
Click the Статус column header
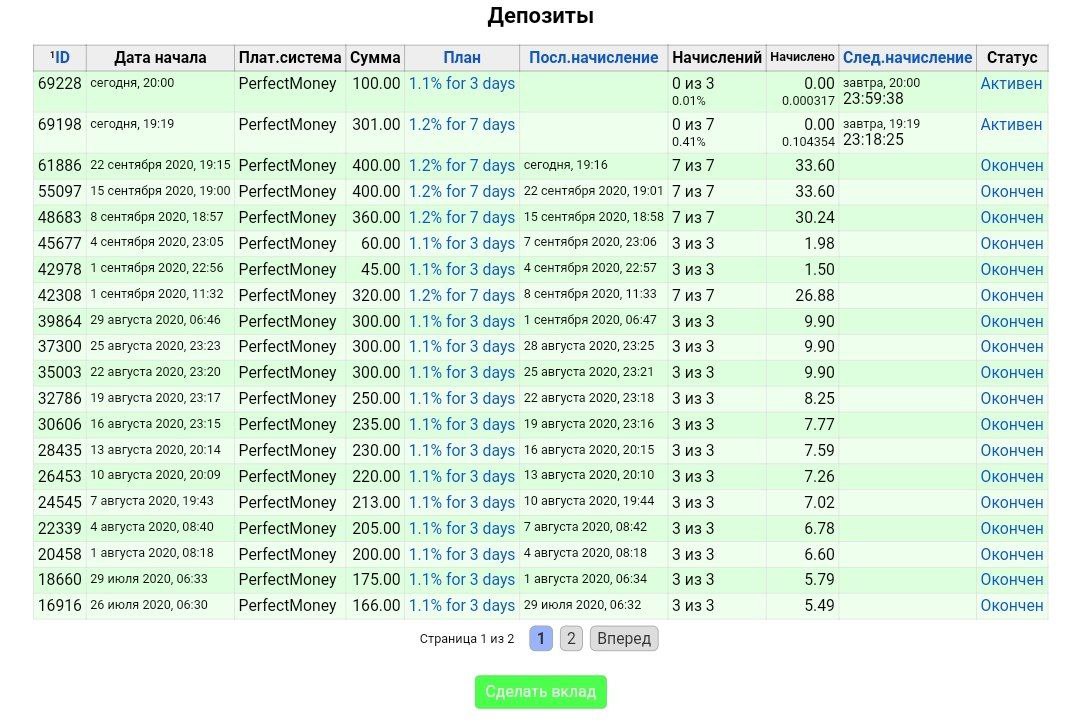[1011, 58]
